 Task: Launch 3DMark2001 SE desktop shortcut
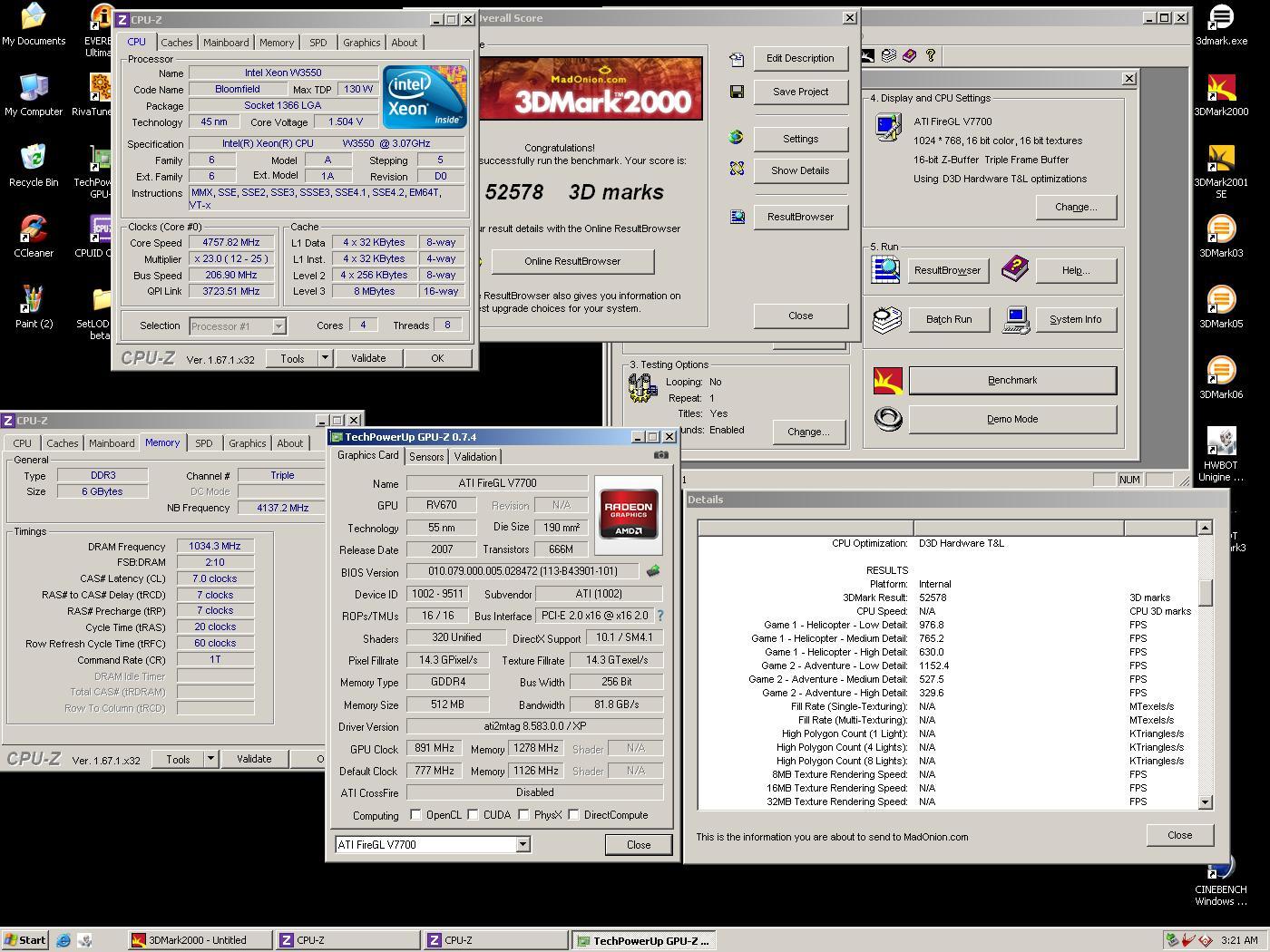[1221, 172]
